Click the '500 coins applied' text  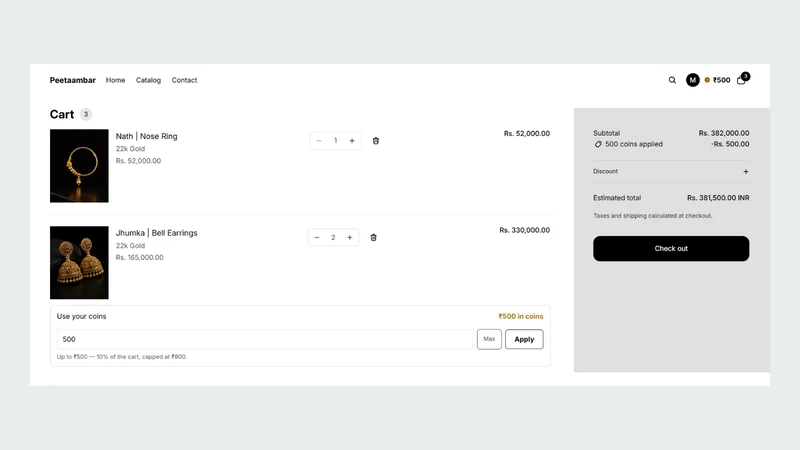[634, 144]
